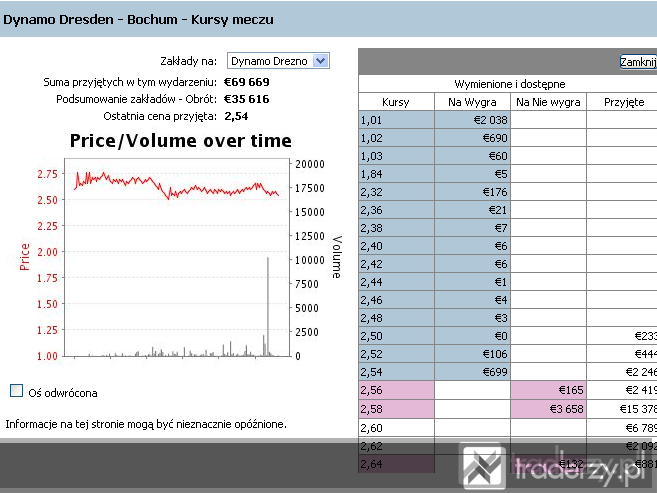Click the page title 'Dynamo Dresden - Bochum - Kursy meczu'
This screenshot has width=657, height=493.
point(138,20)
